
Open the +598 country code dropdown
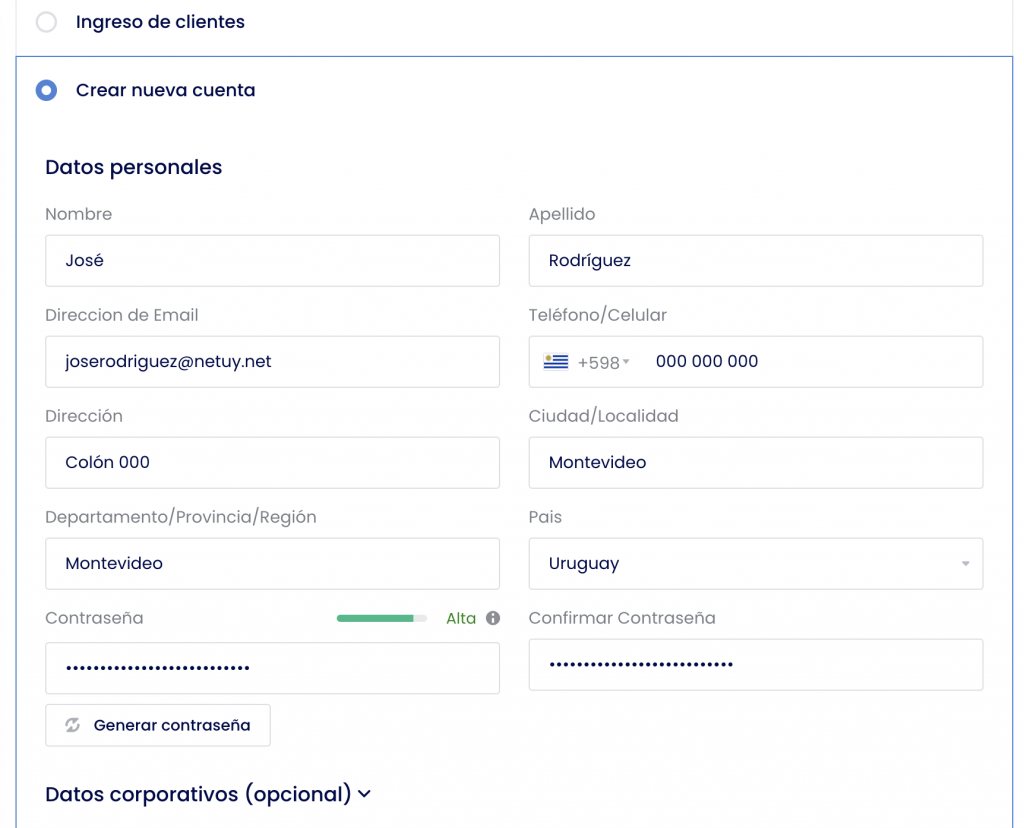point(604,362)
